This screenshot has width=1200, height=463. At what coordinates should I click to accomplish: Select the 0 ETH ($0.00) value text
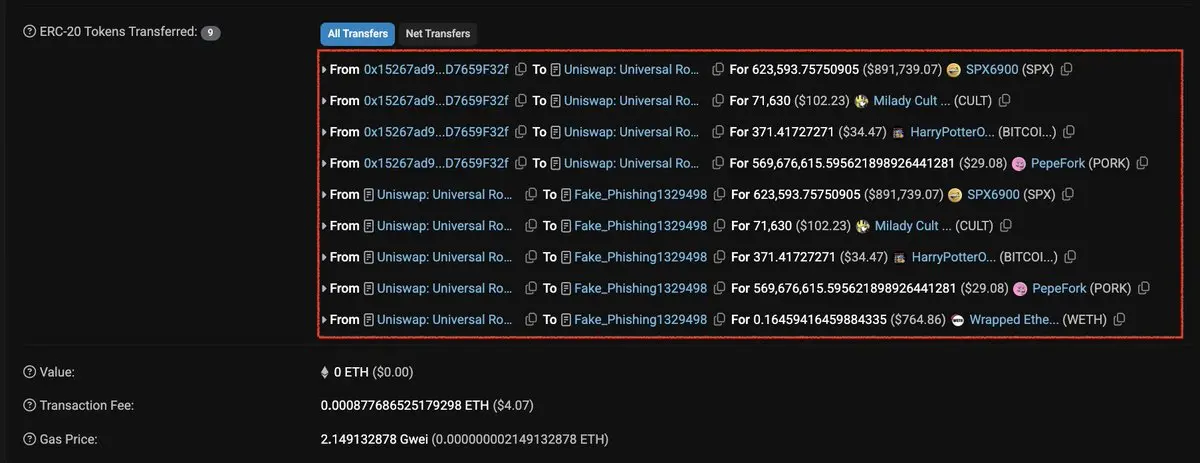click(373, 372)
